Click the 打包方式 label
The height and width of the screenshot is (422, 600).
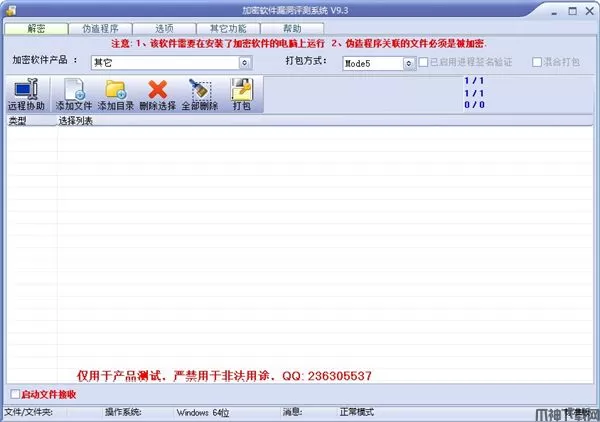pyautogui.click(x=306, y=60)
